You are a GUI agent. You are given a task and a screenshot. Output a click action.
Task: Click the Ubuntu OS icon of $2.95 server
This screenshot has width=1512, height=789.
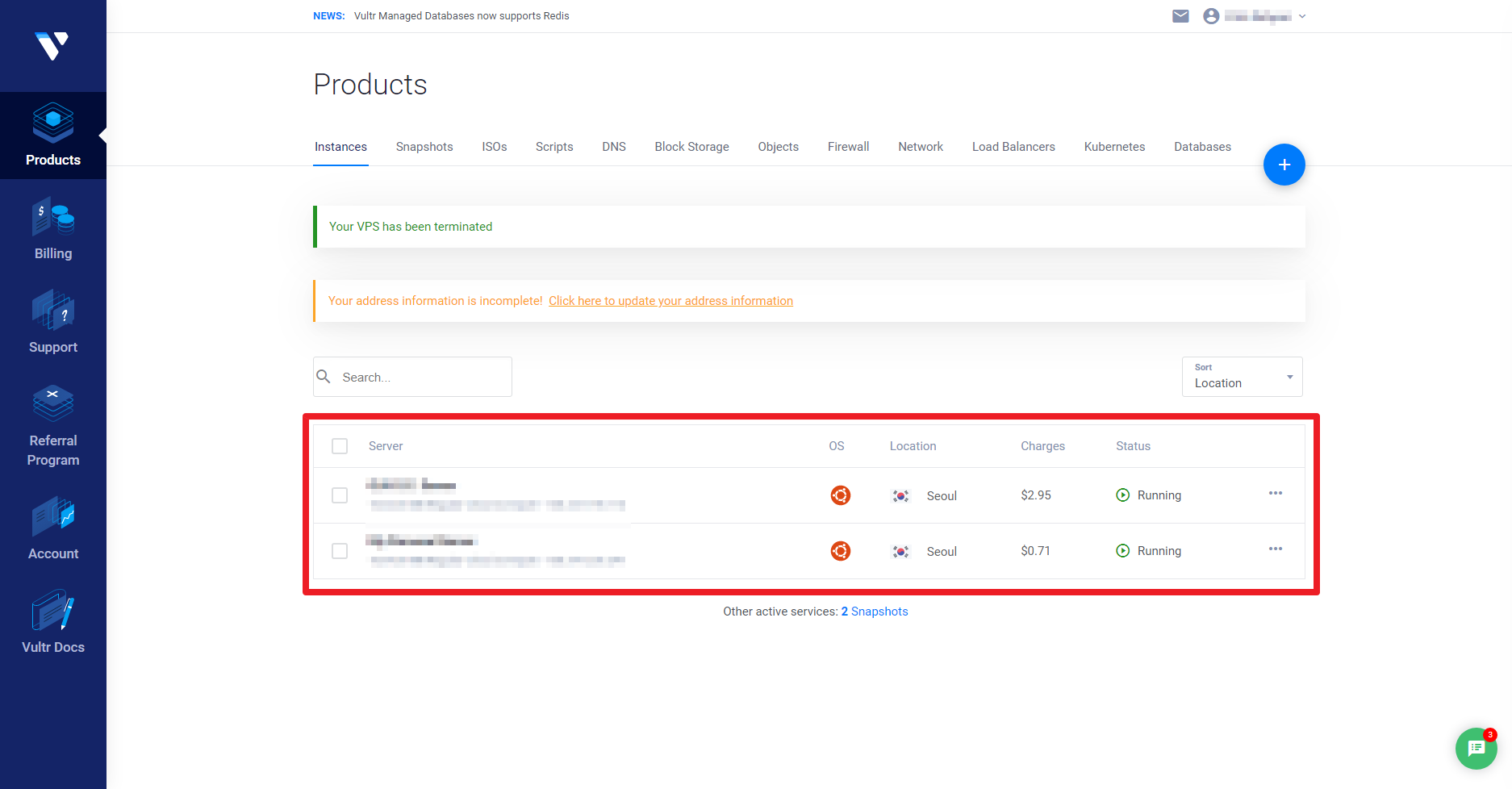coord(841,495)
